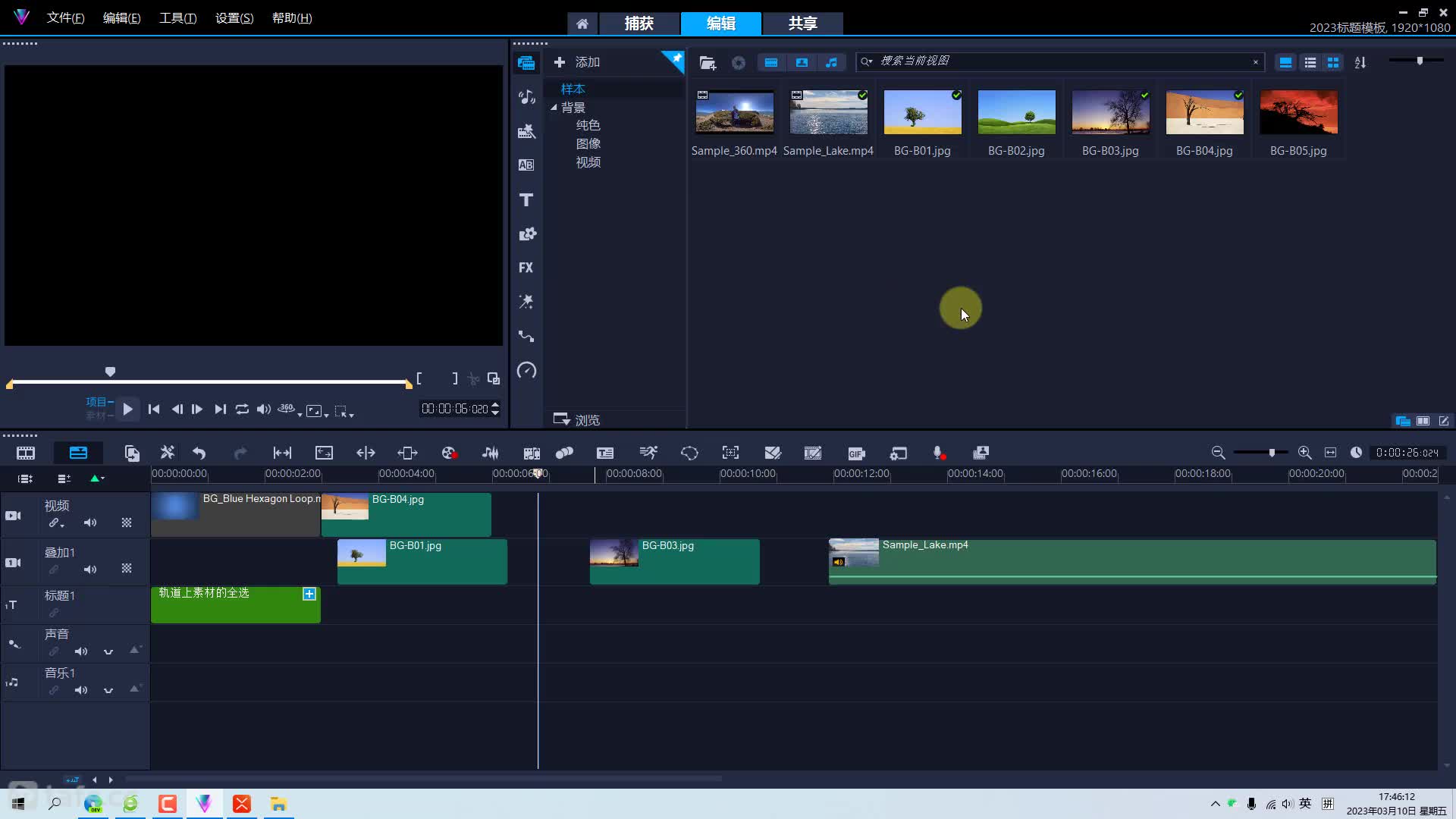
Task: Open the Speed library icon
Action: 526,370
